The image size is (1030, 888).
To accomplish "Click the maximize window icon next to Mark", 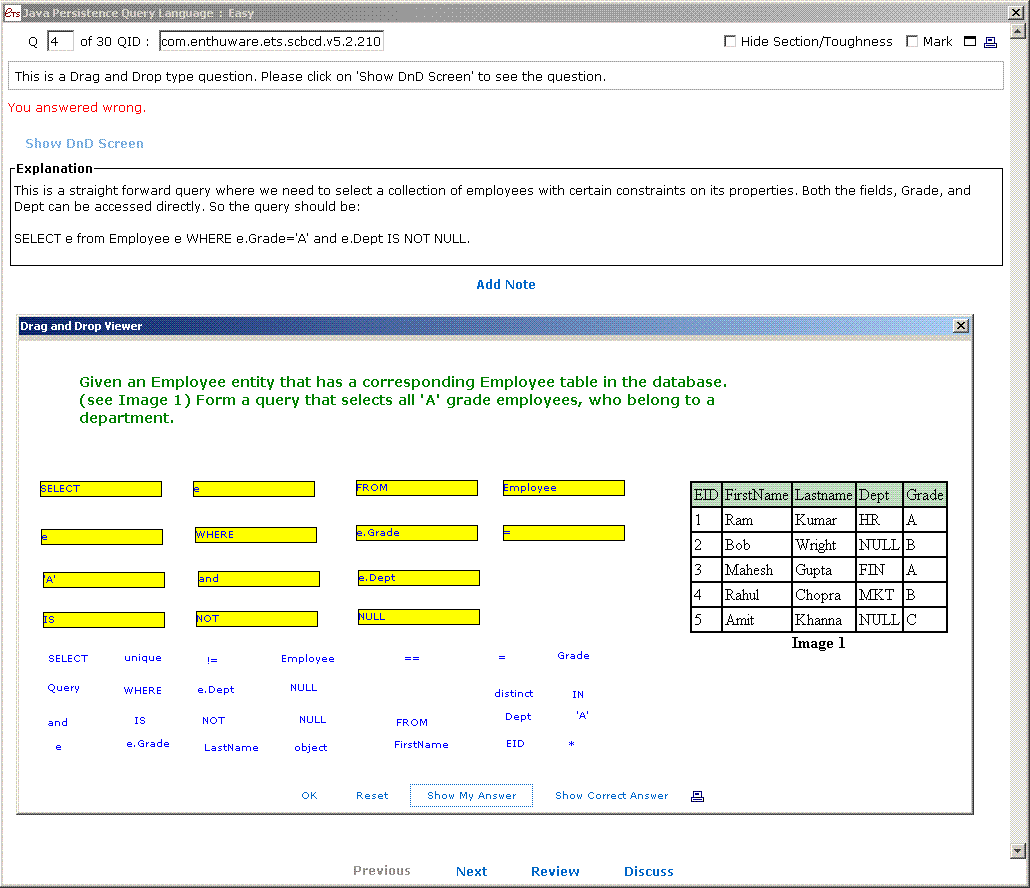I will (x=970, y=41).
